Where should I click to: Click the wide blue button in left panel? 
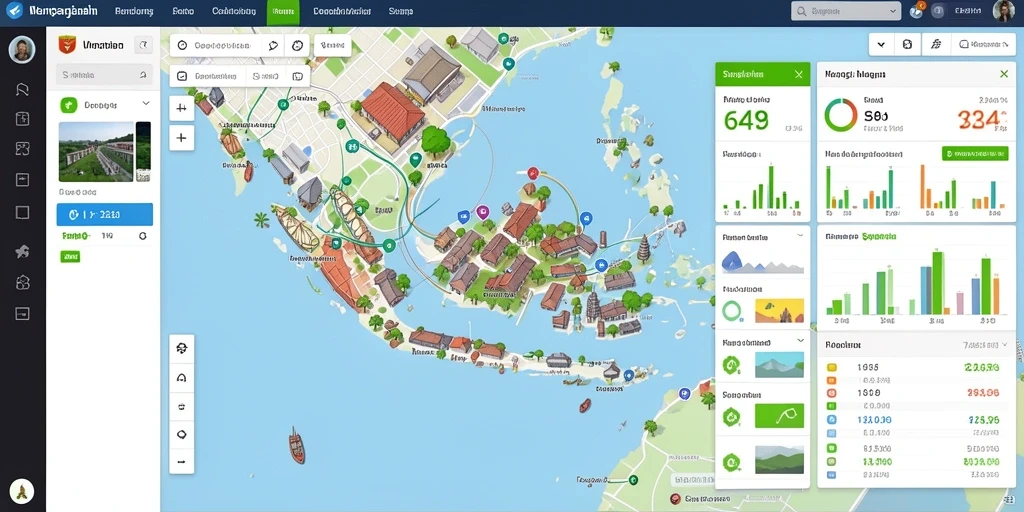click(104, 214)
